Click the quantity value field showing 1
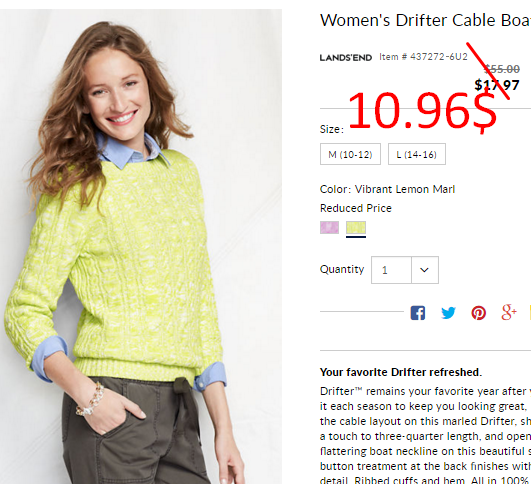This screenshot has height=484, width=531. tap(391, 270)
